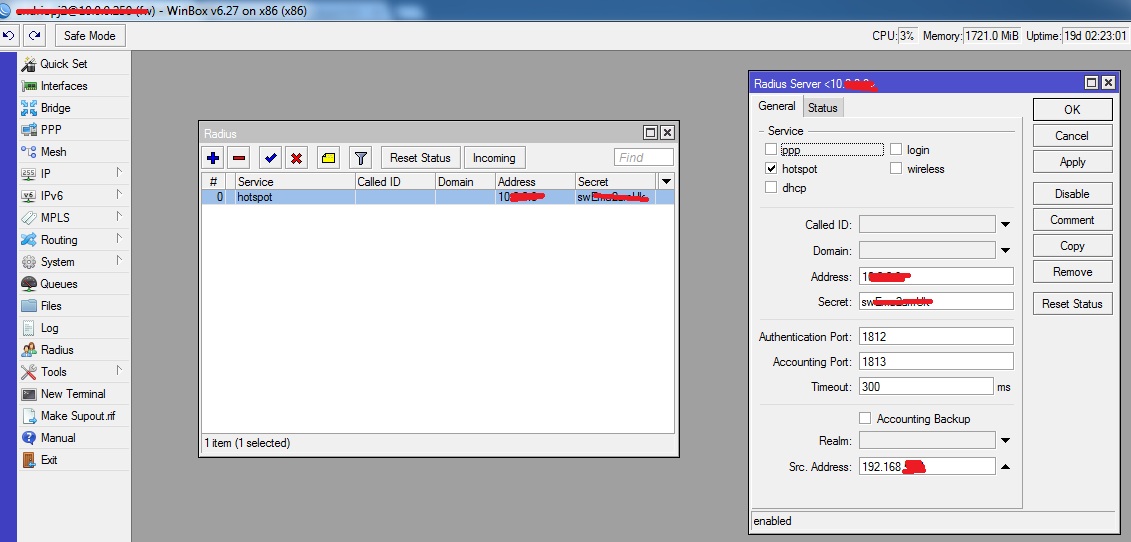Click the Redo arrow icon

tap(34, 35)
